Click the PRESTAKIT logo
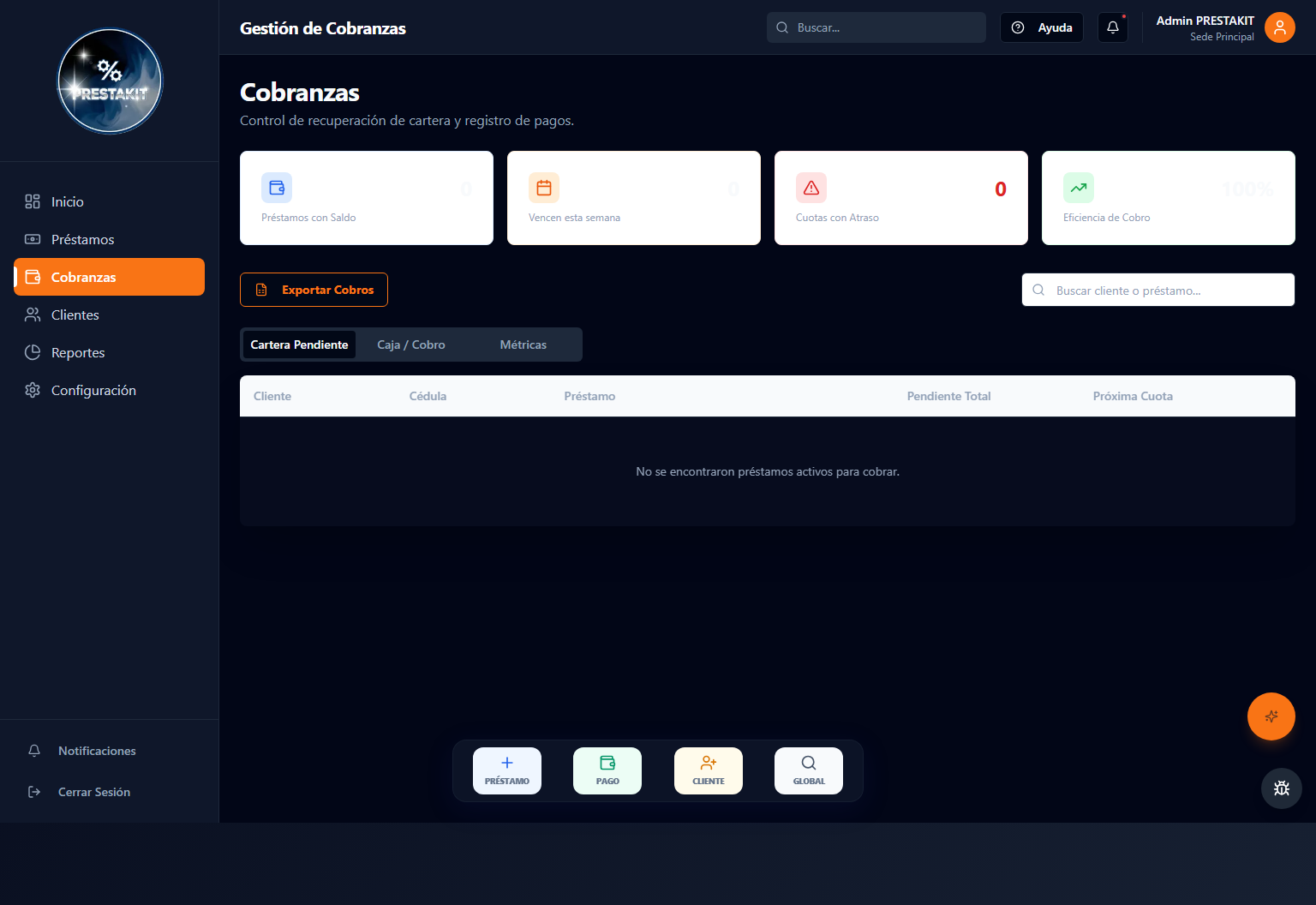This screenshot has height=905, width=1316. [110, 81]
